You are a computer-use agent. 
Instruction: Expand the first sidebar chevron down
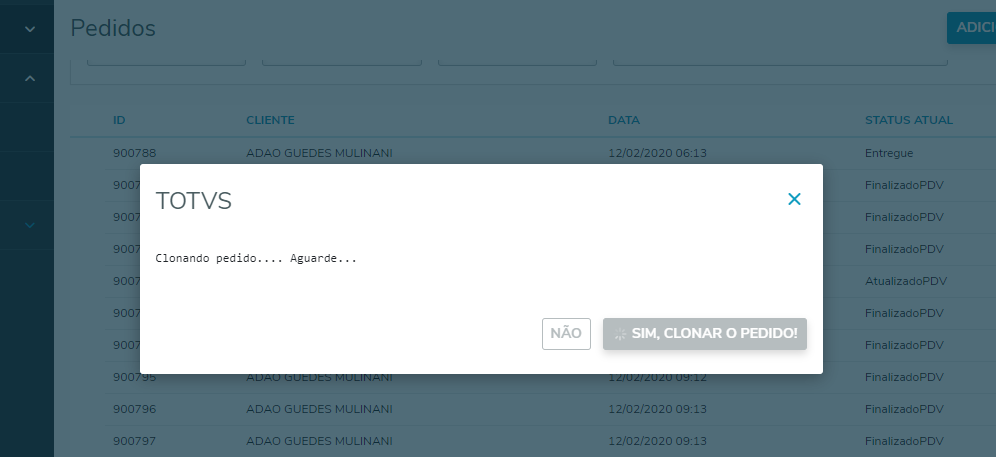point(30,29)
